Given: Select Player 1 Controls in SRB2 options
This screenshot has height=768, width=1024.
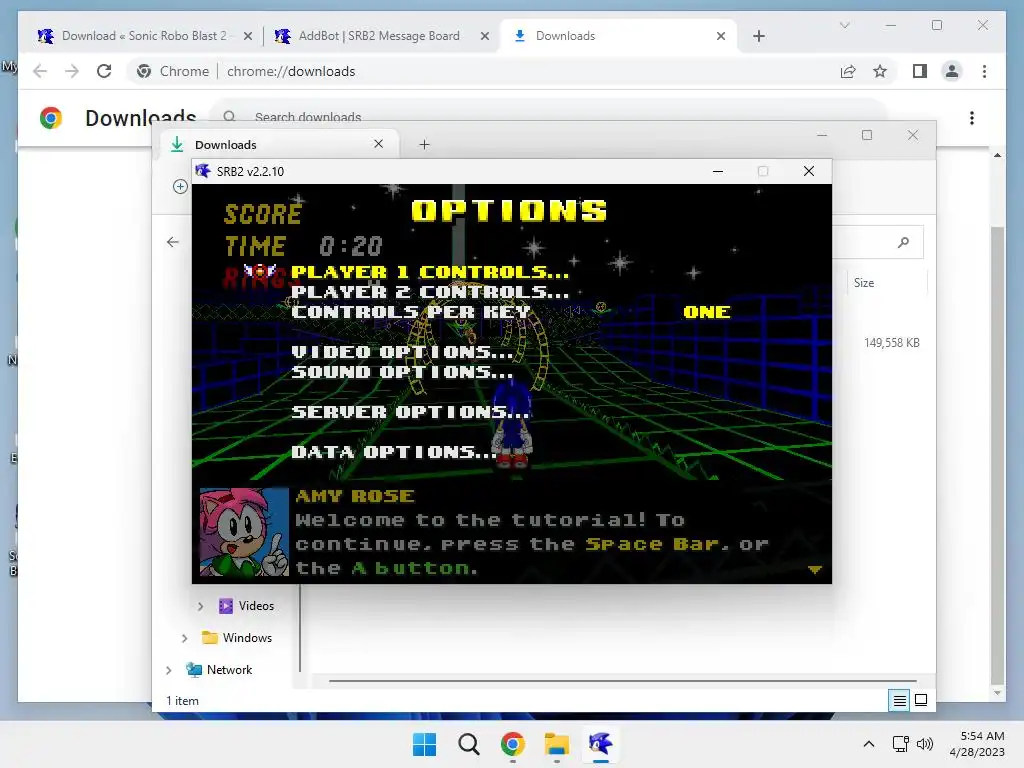Looking at the screenshot, I should [430, 272].
